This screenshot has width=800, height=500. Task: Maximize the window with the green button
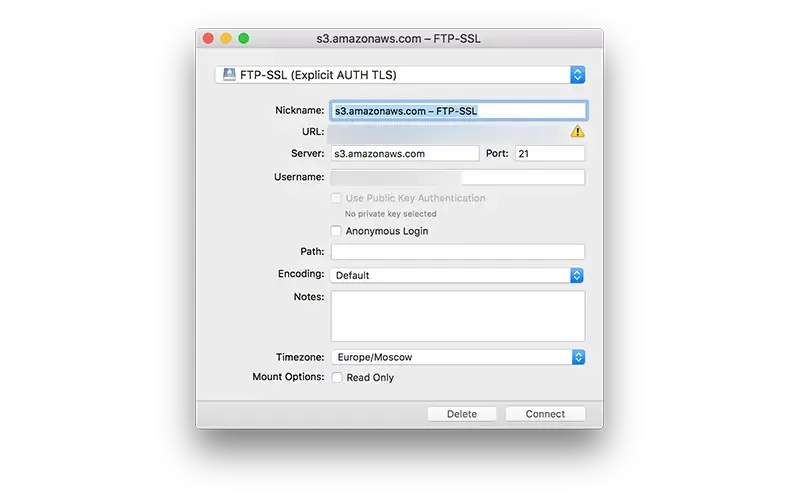tap(244, 38)
